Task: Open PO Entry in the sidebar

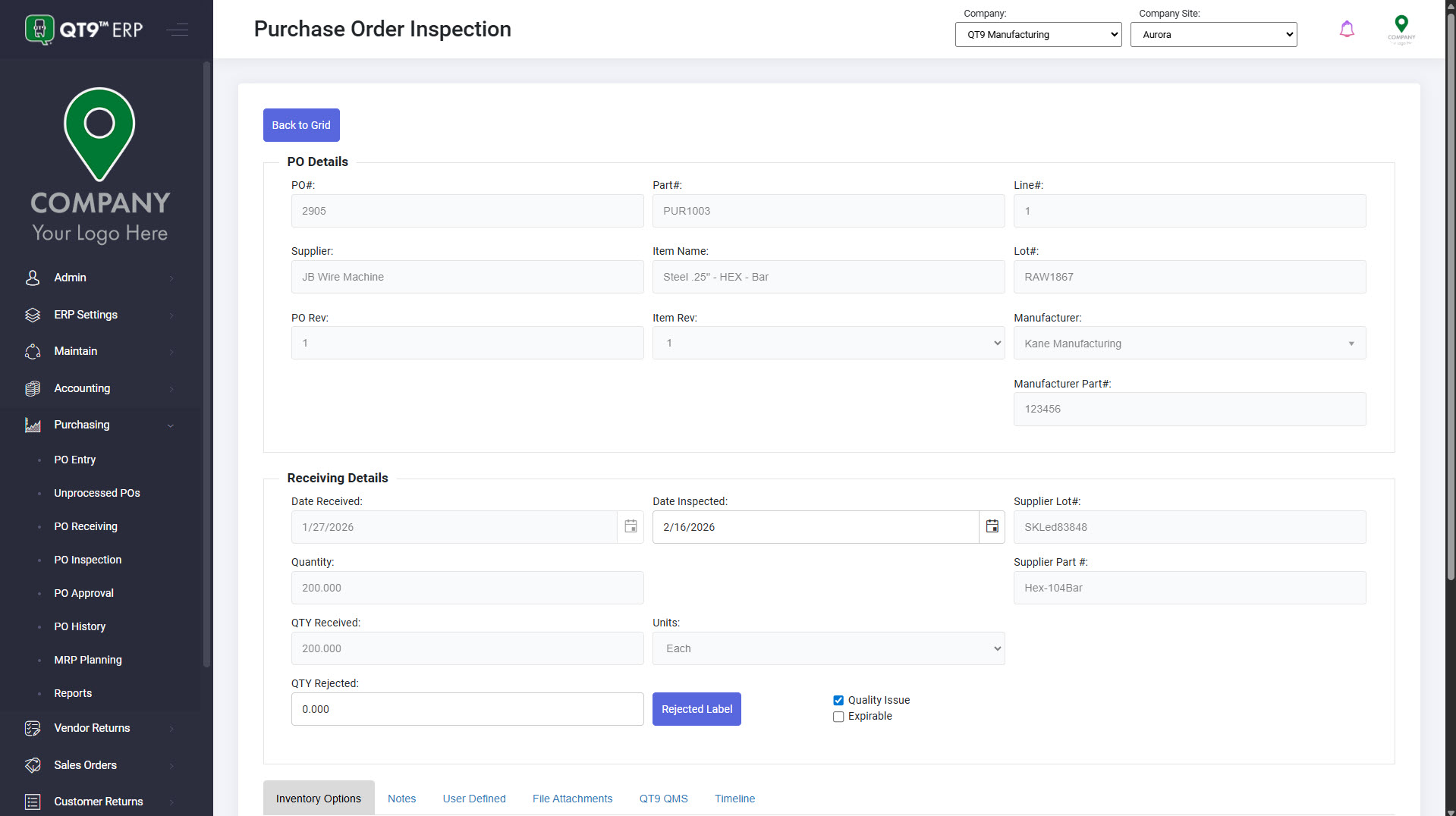Action: pyautogui.click(x=75, y=460)
